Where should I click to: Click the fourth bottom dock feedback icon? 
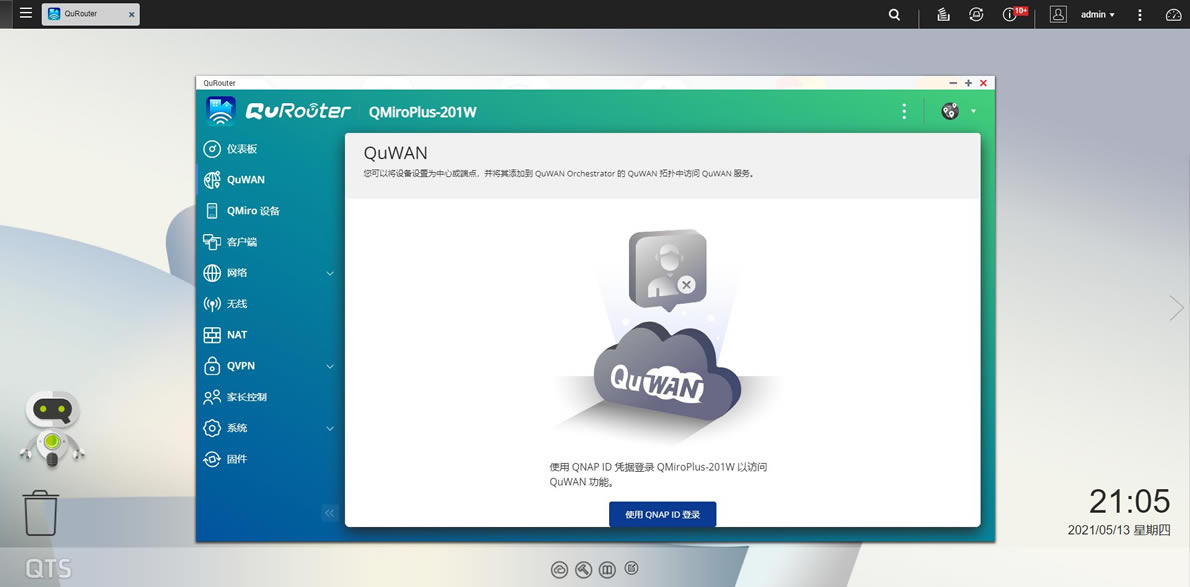(x=631, y=568)
